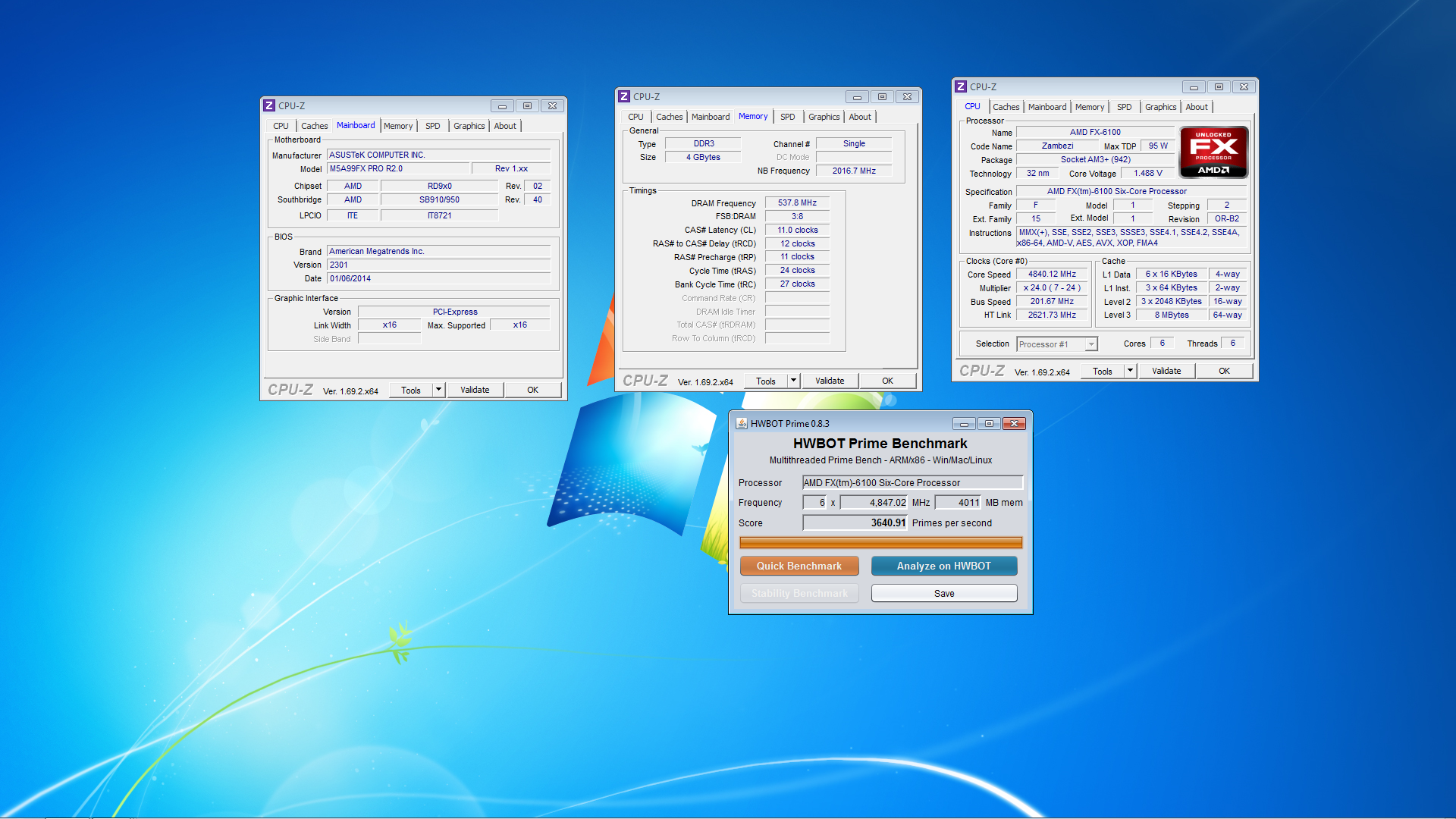Click the Score field showing 3640.91

(x=855, y=522)
